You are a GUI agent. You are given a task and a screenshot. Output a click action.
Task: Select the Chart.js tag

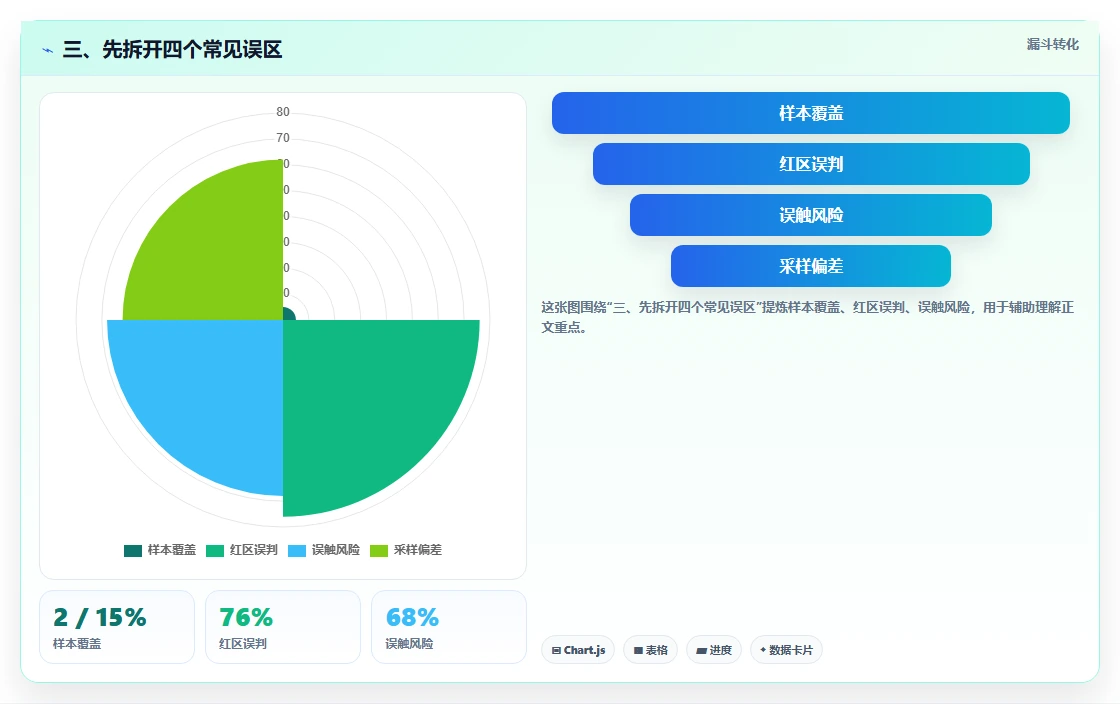(578, 650)
